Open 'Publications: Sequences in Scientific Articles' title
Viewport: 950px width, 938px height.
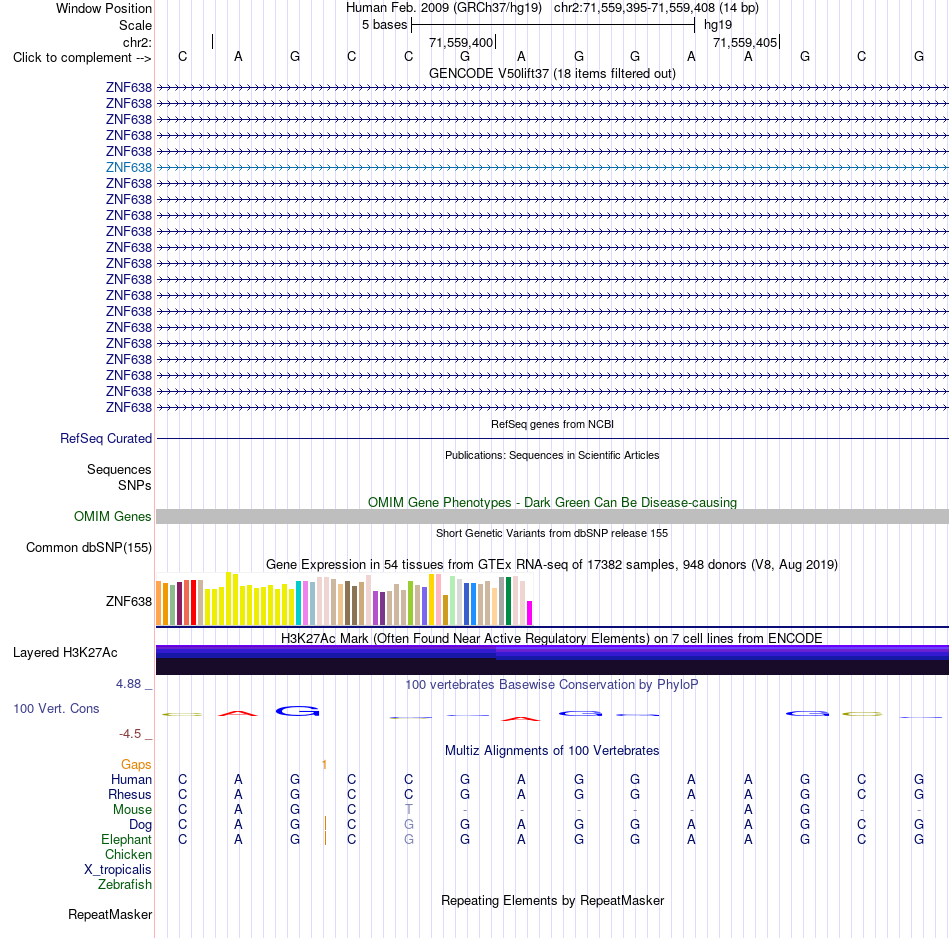click(x=552, y=455)
